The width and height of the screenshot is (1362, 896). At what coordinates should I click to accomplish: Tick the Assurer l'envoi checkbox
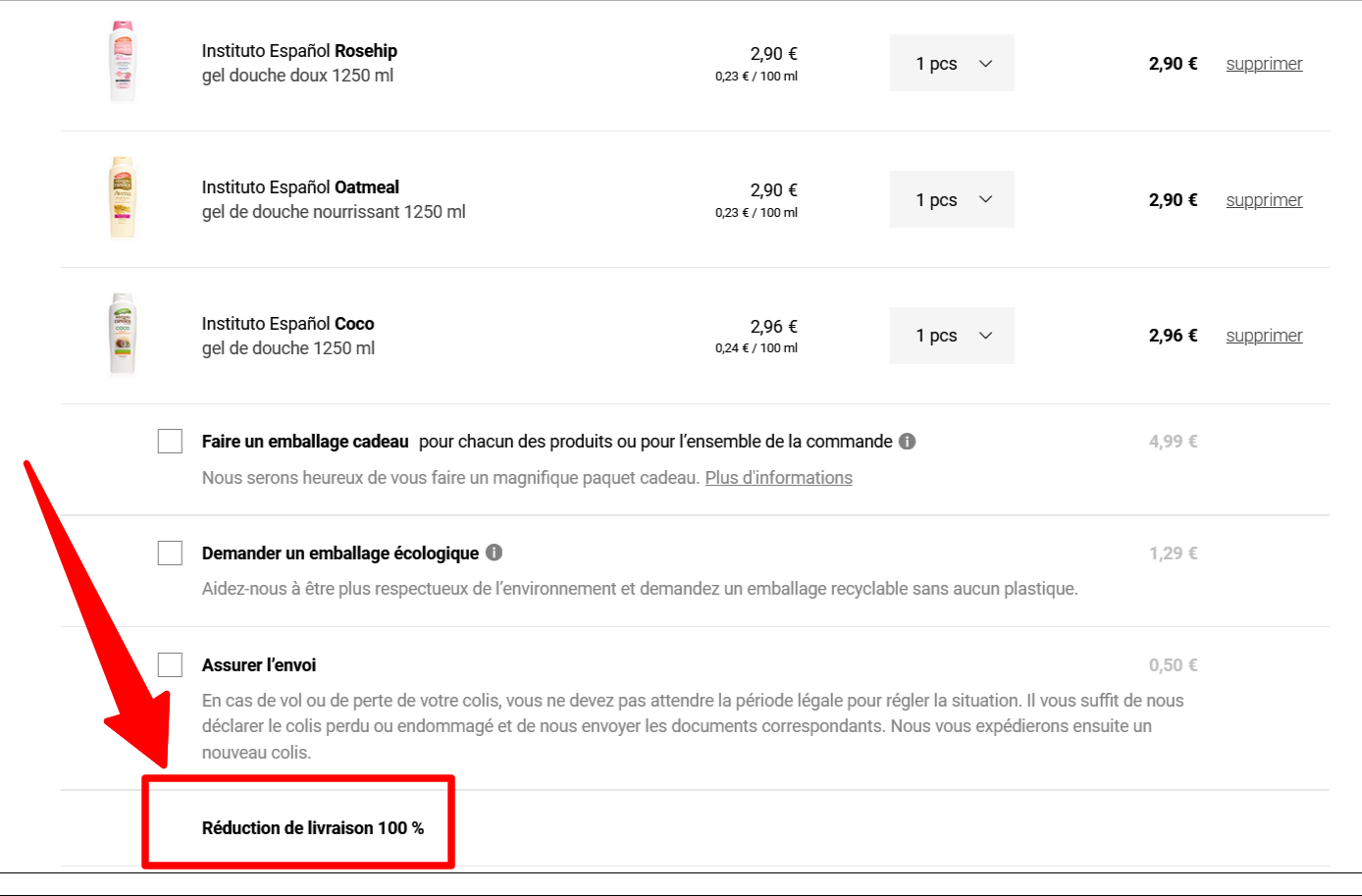(171, 665)
